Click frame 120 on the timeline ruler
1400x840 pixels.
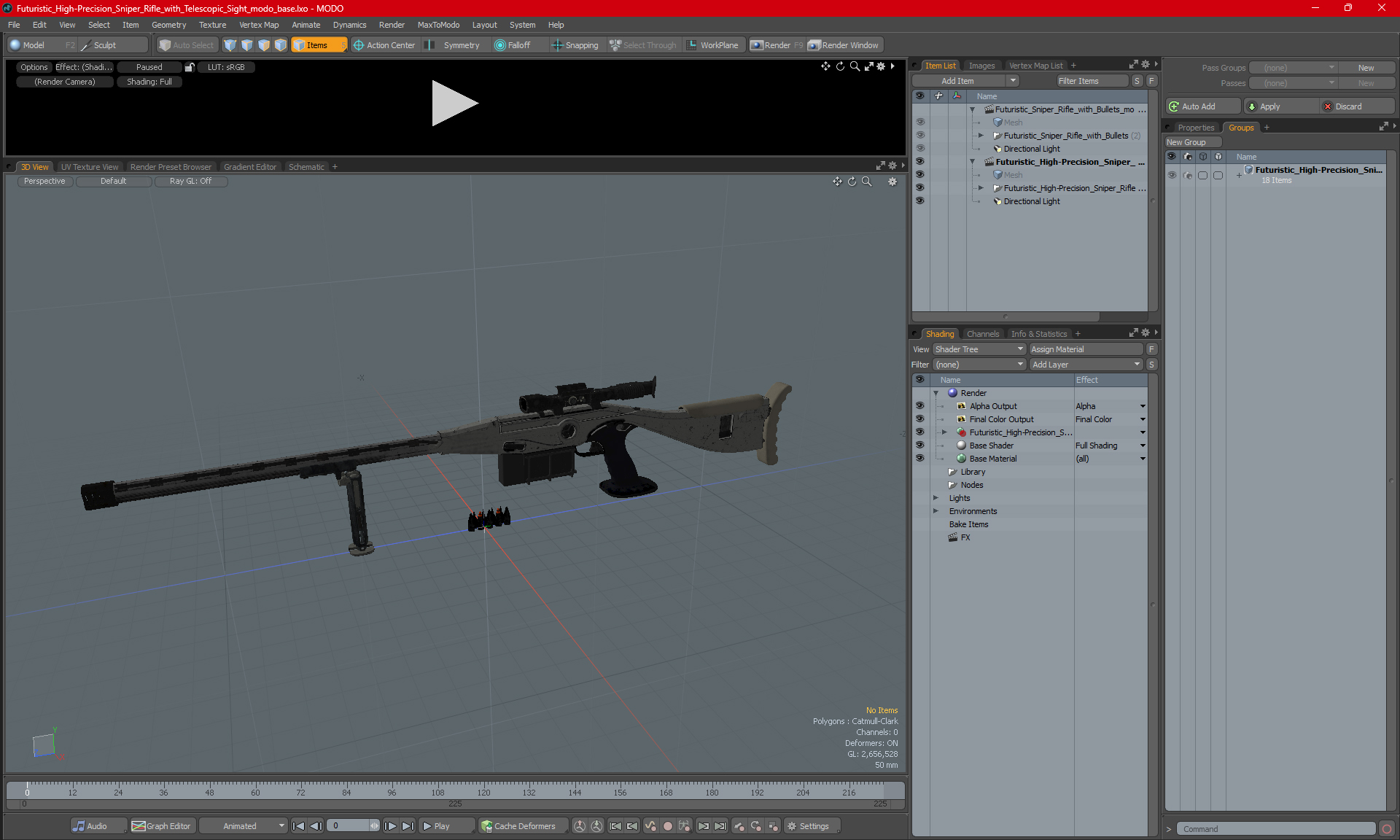pyautogui.click(x=483, y=792)
